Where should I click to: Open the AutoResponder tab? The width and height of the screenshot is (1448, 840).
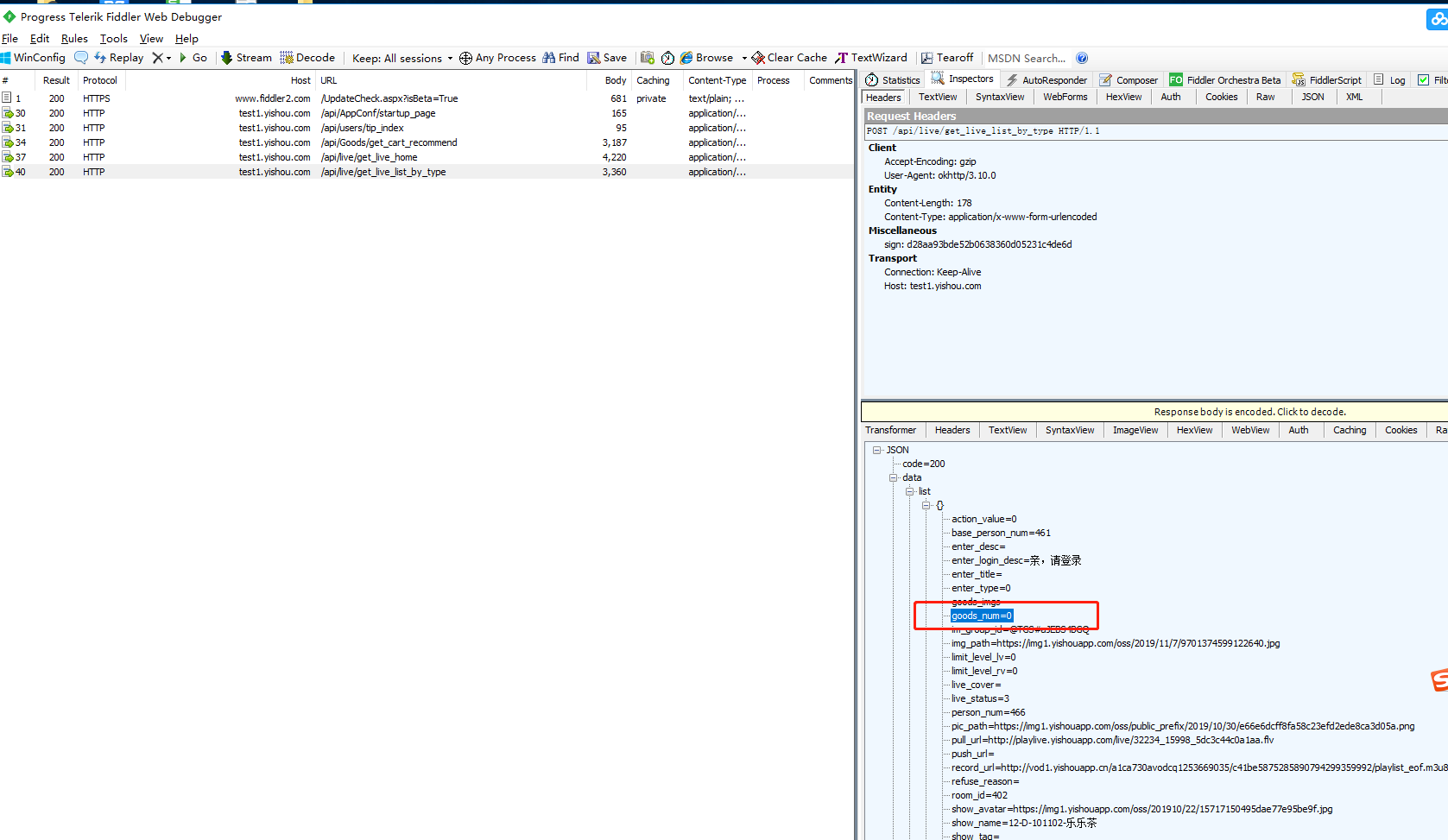1046,79
